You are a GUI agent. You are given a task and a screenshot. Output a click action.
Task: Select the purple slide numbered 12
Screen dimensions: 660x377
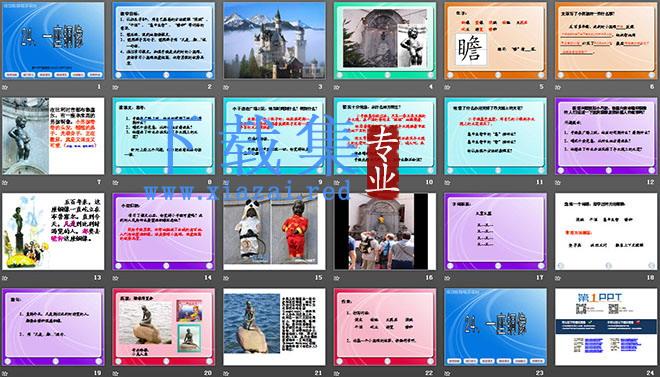tap(606, 136)
